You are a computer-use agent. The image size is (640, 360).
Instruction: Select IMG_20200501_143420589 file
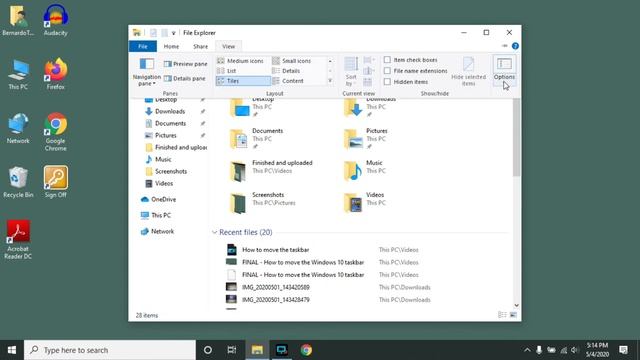(276, 287)
